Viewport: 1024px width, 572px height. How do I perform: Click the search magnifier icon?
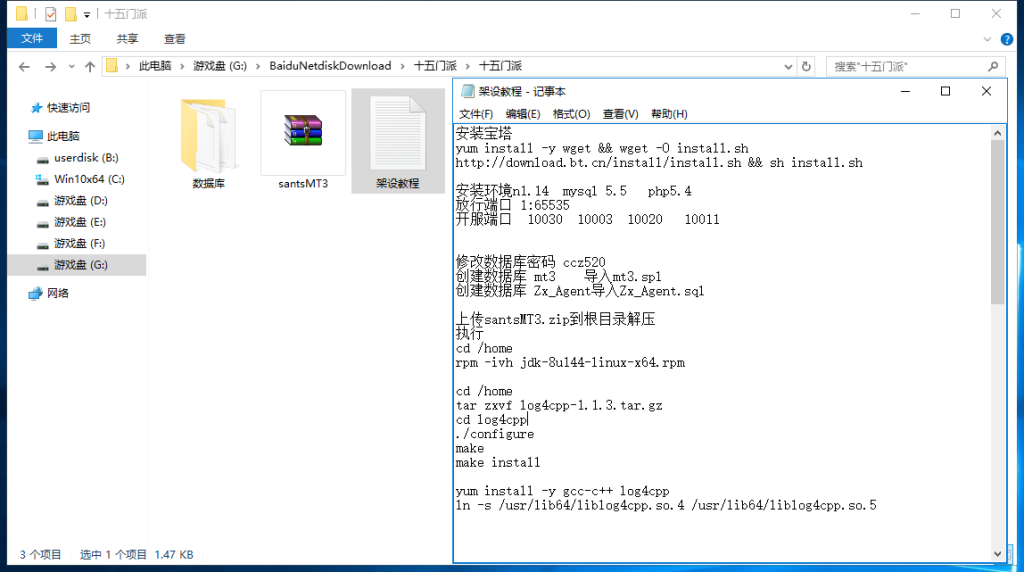(993, 67)
